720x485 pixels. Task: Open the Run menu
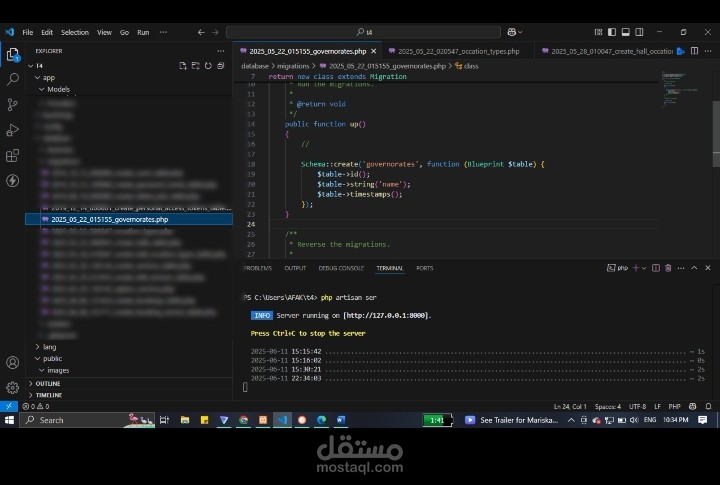click(143, 32)
